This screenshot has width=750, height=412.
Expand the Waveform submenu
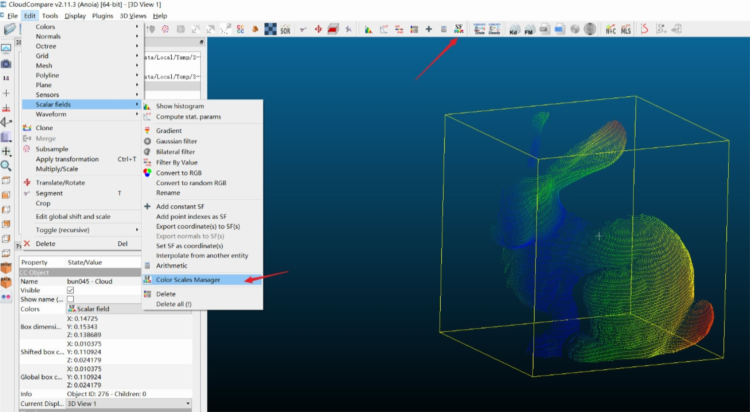81,114
